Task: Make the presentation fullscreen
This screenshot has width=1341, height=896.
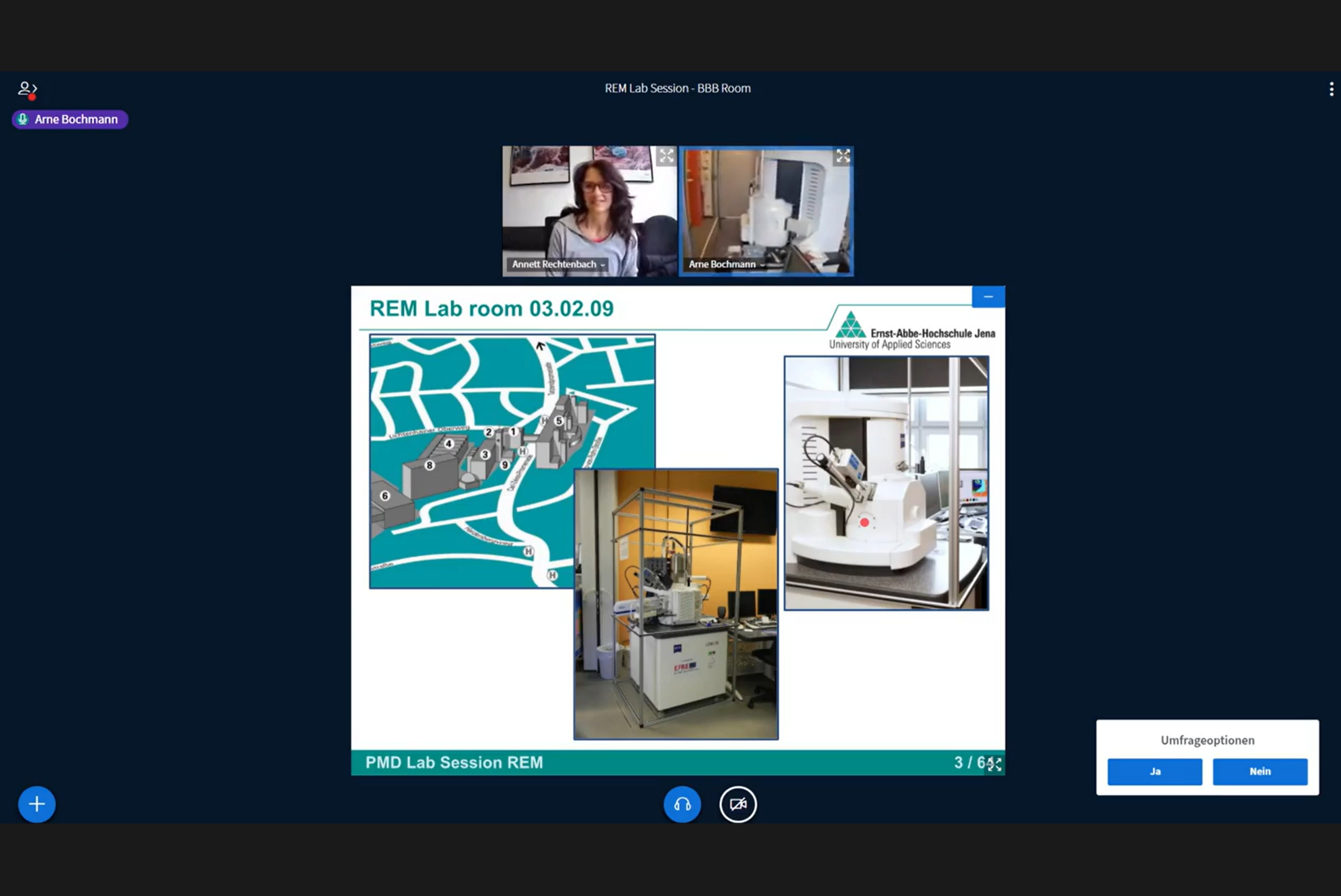Action: pyautogui.click(x=994, y=764)
